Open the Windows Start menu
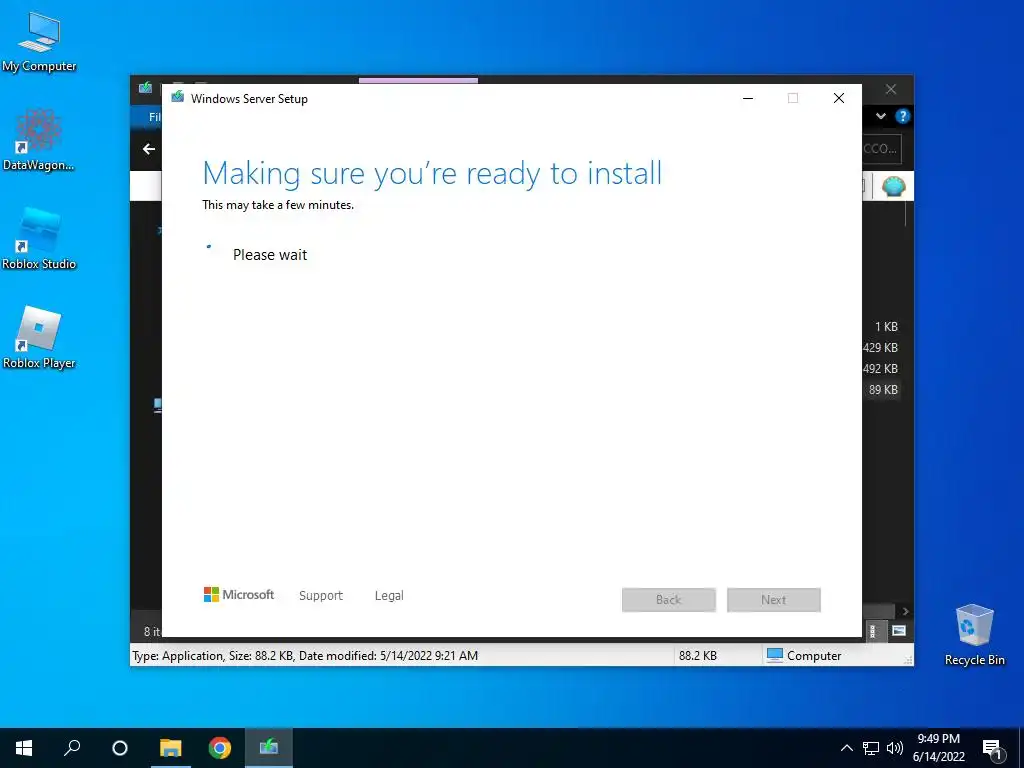Image resolution: width=1024 pixels, height=768 pixels. coord(24,748)
